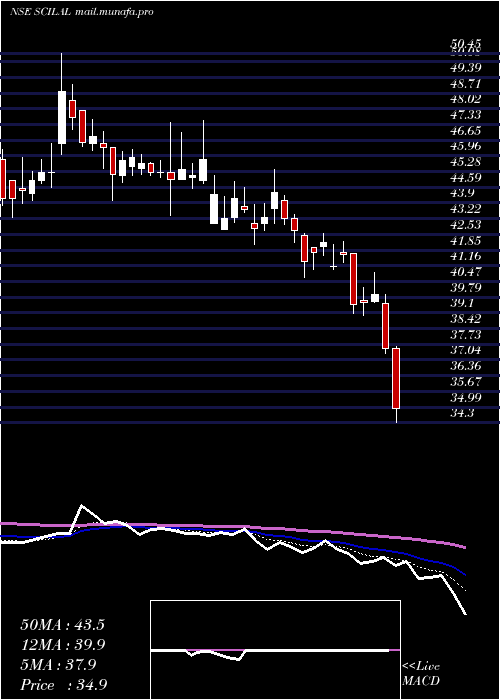Click the 48.71 price axis label
The image size is (500, 700).
466,83
